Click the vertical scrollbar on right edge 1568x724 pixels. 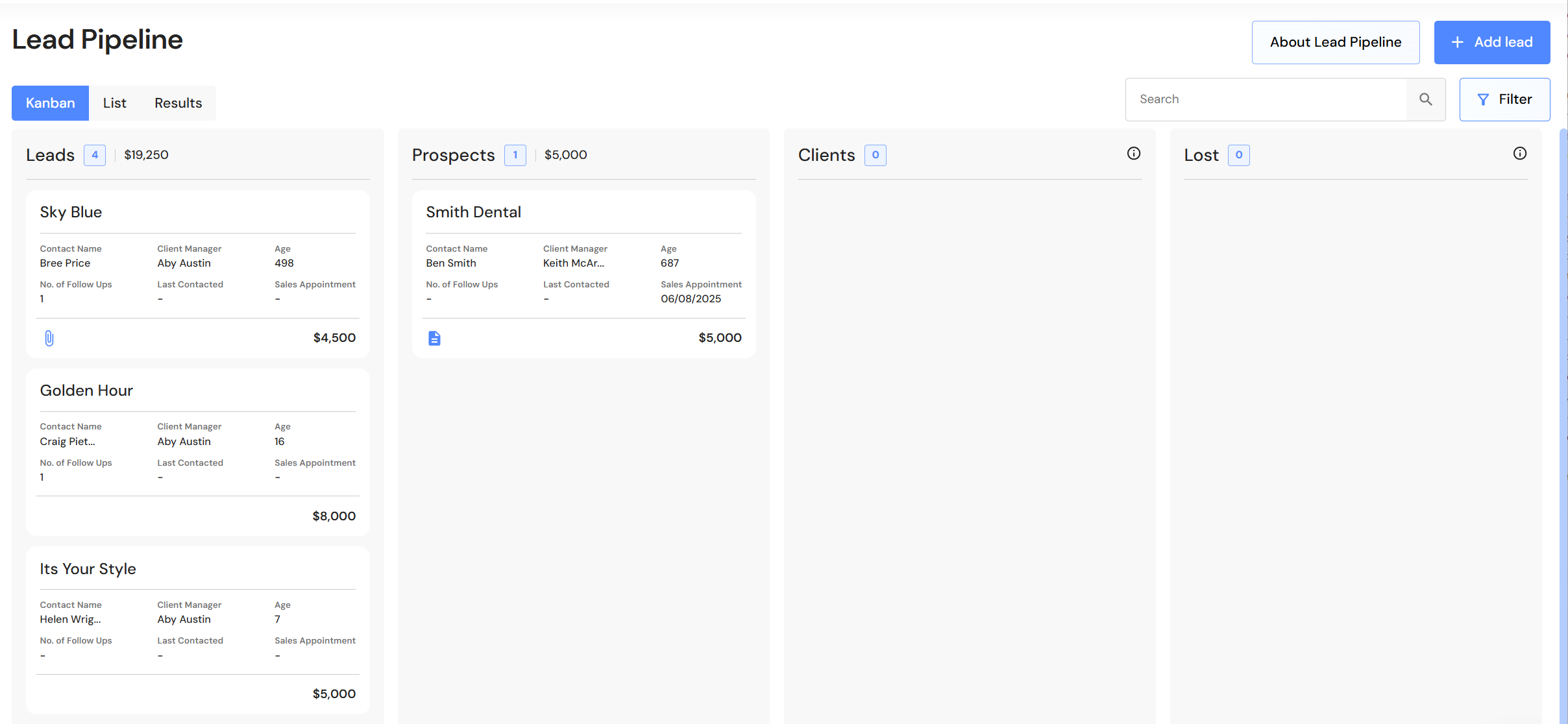point(1563,422)
